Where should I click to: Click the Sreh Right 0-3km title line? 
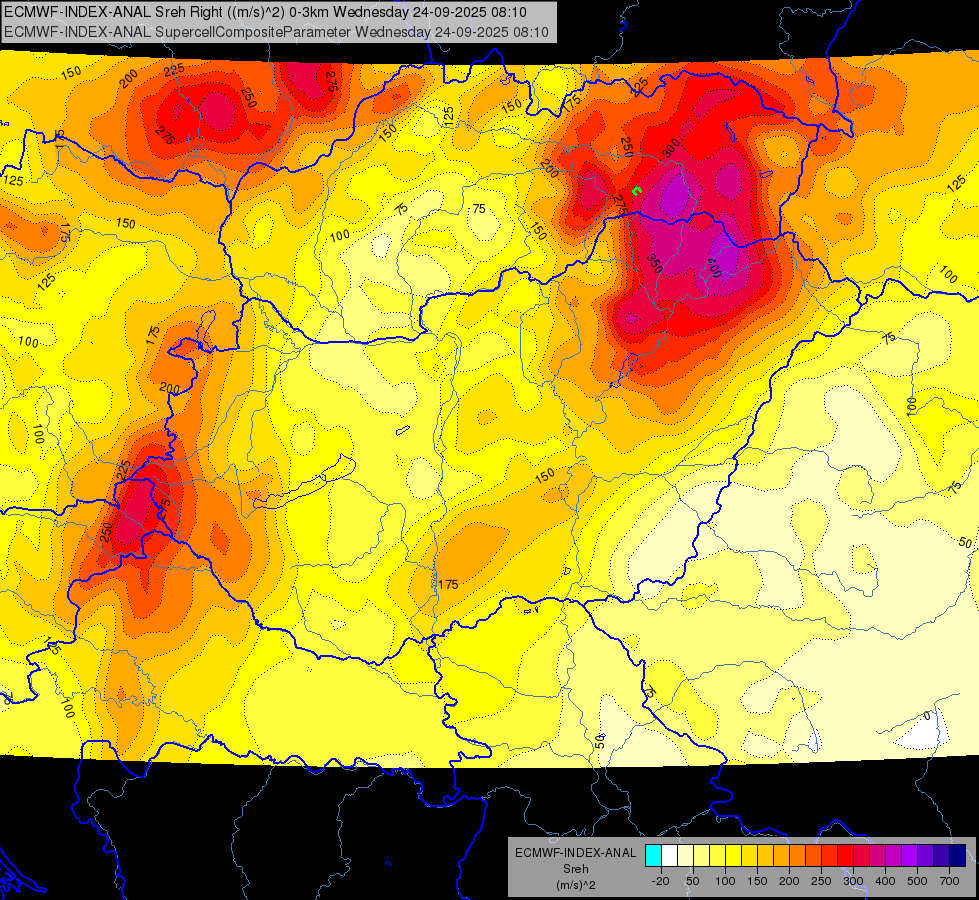(x=265, y=12)
